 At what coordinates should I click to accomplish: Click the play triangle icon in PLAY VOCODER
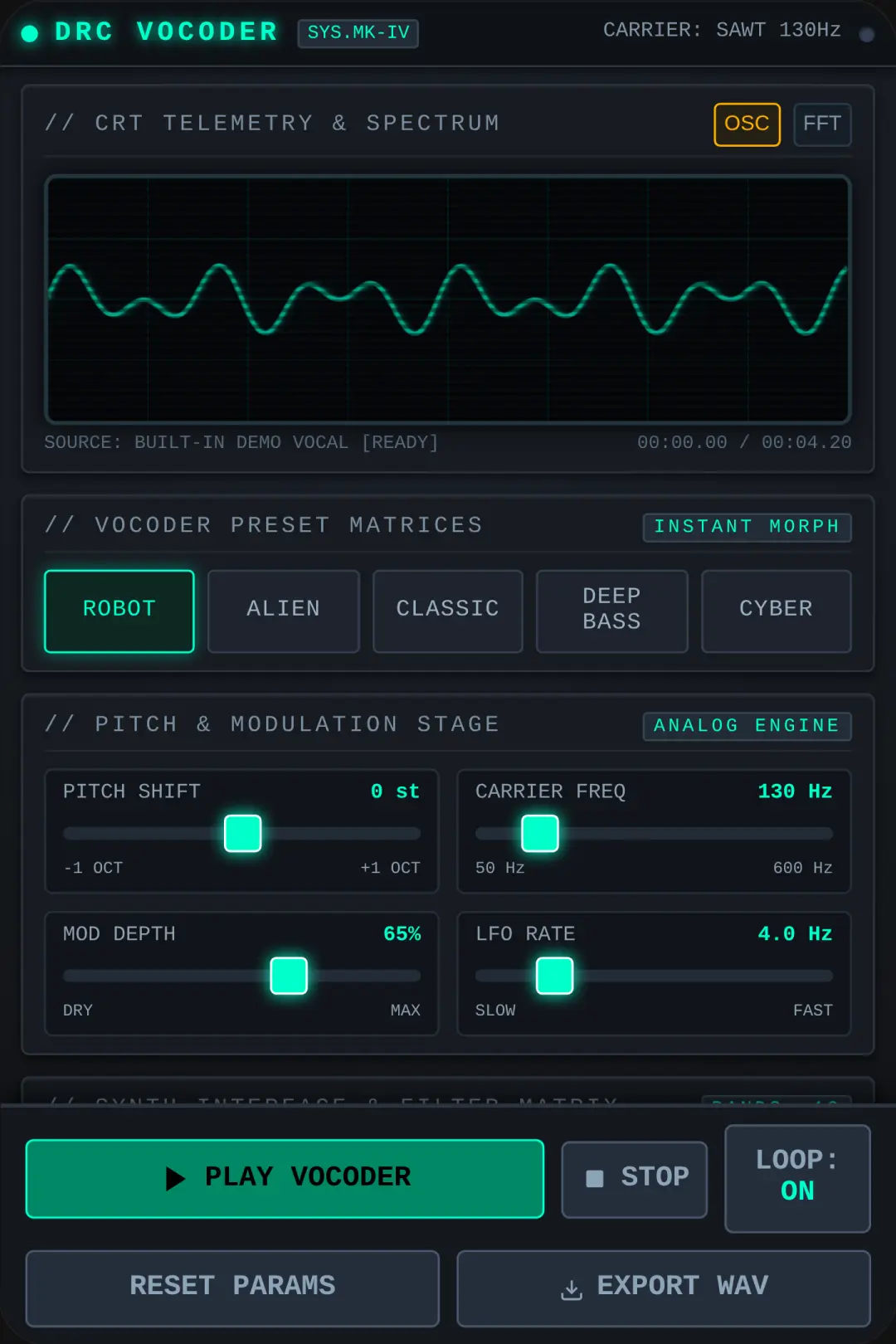coord(175,1178)
